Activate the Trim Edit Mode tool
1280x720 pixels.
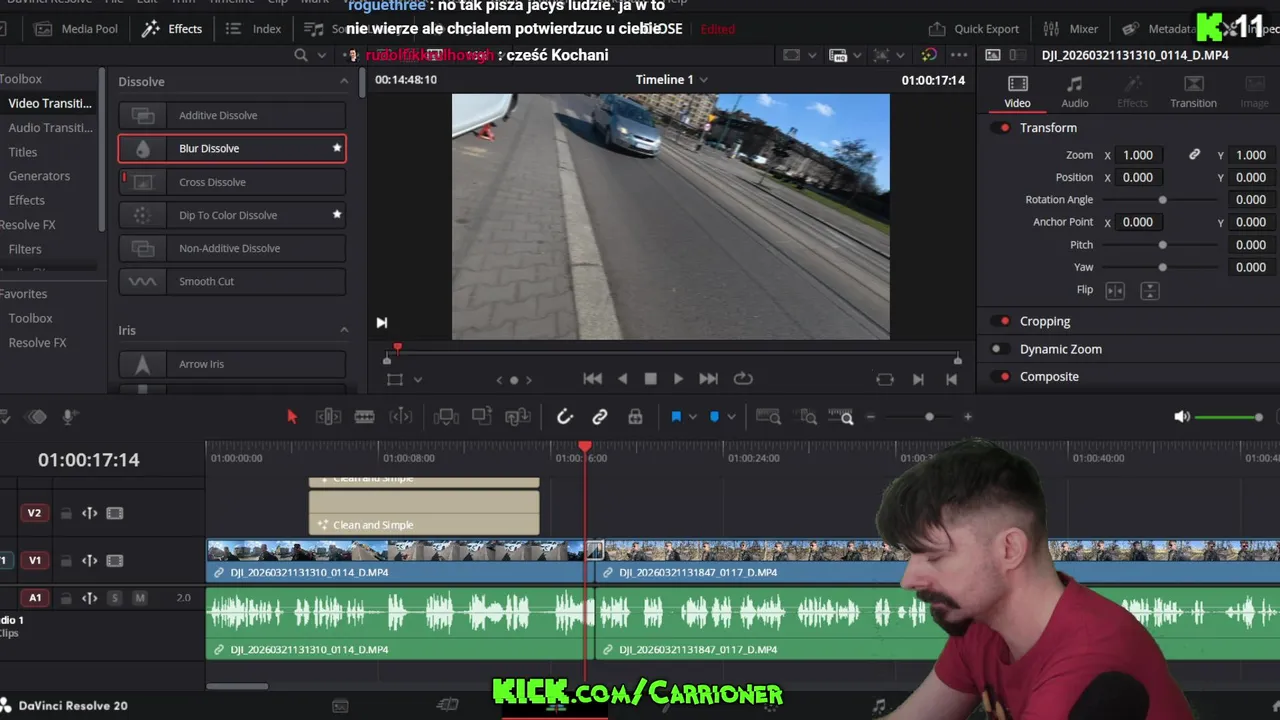pyautogui.click(x=328, y=417)
